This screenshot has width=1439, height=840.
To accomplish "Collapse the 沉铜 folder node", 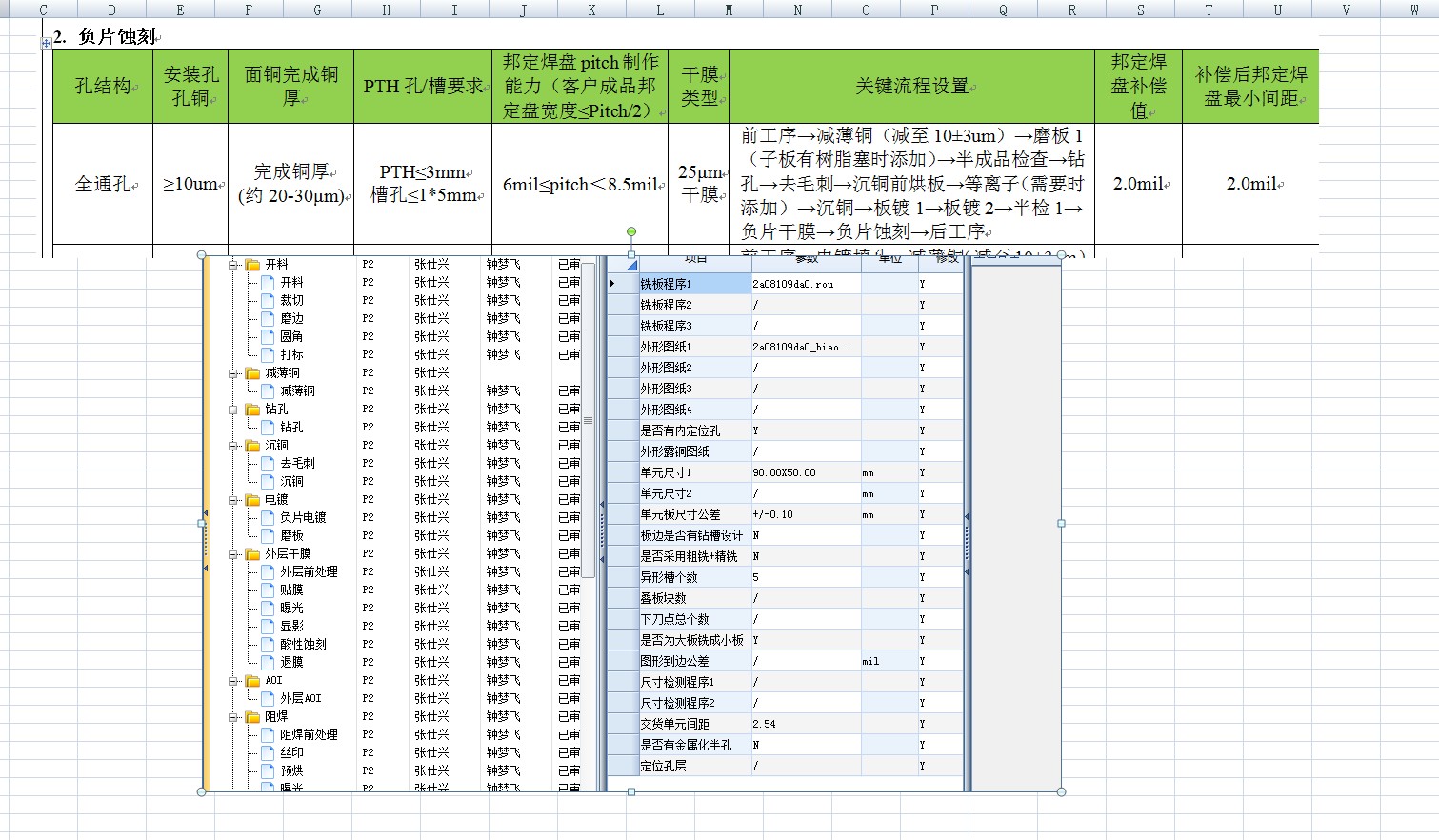I will (x=233, y=446).
